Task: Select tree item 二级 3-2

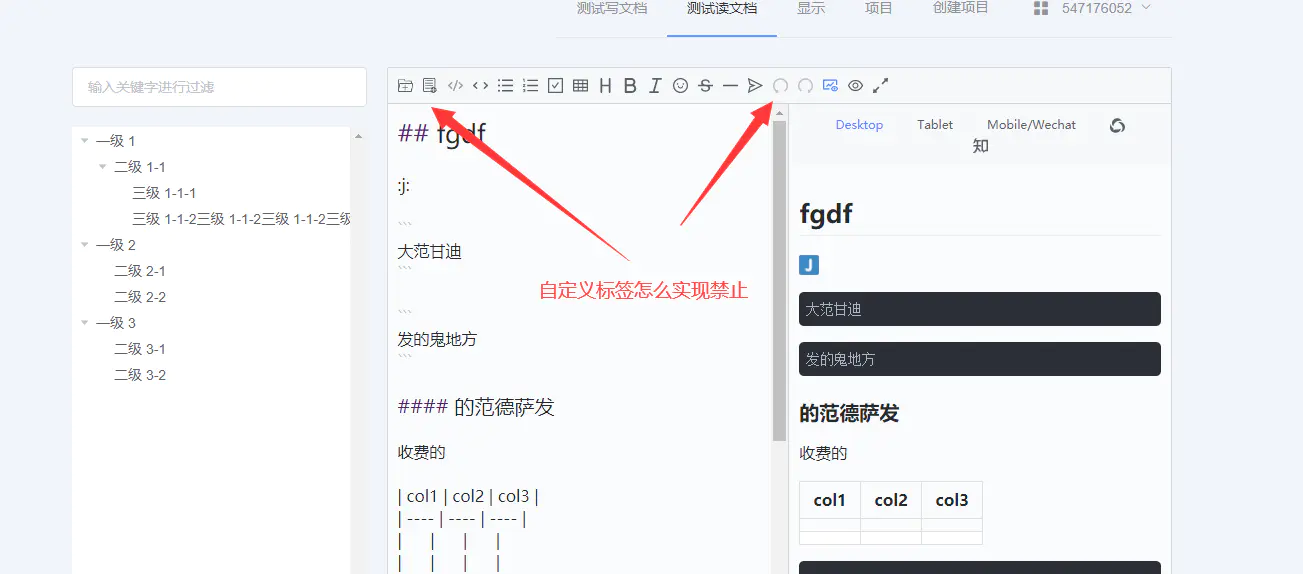Action: point(140,375)
